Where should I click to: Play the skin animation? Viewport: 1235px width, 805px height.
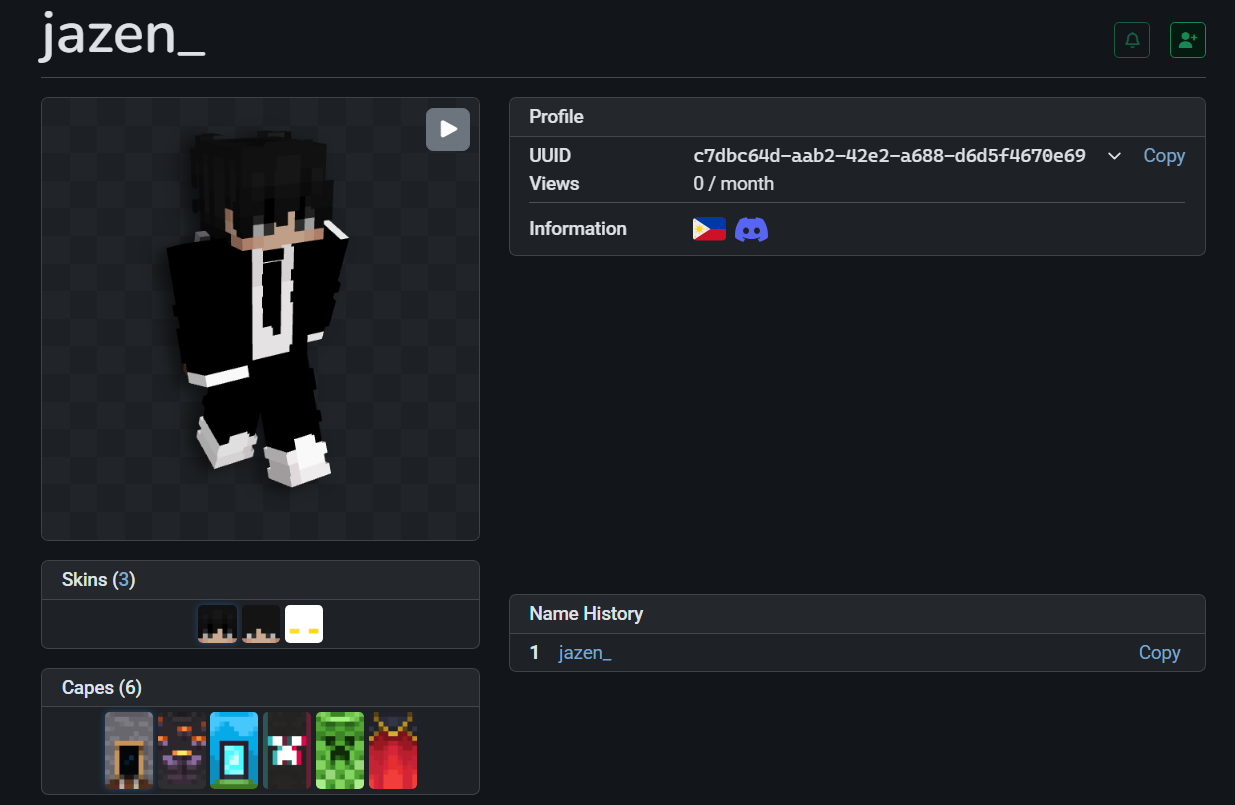[448, 130]
